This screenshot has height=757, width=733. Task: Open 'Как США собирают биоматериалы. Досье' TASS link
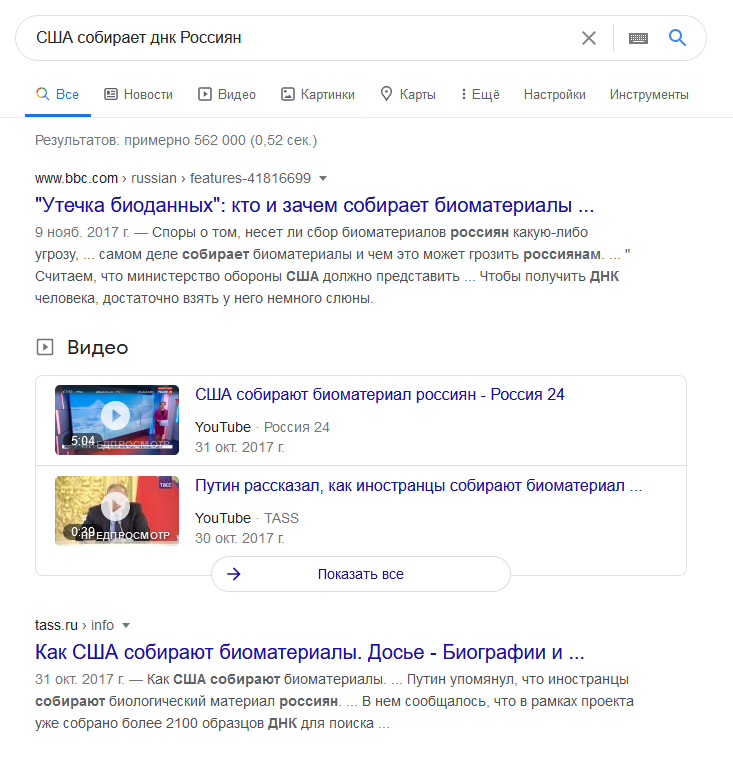click(310, 652)
